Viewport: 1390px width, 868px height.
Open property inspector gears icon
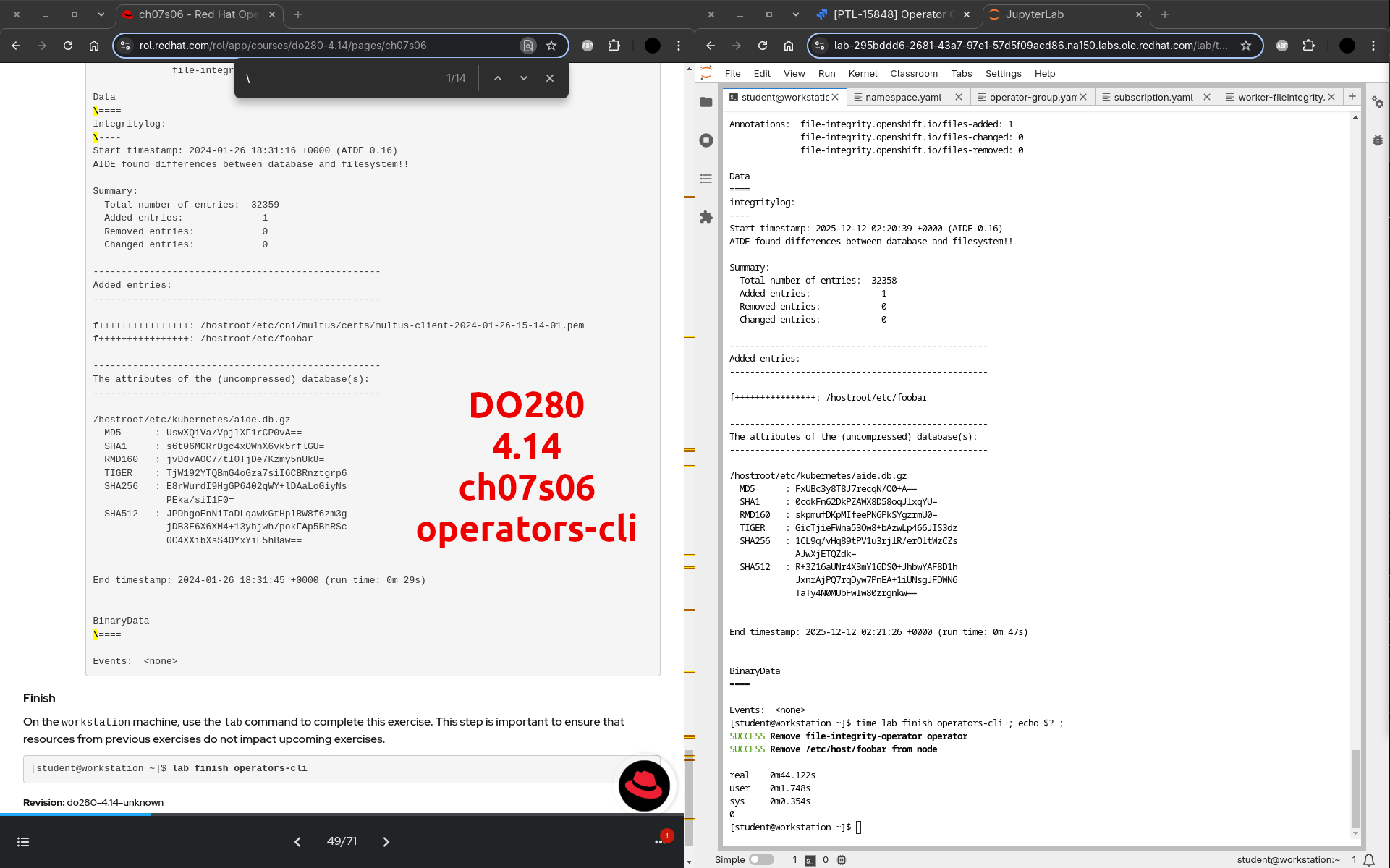pos(1378,103)
